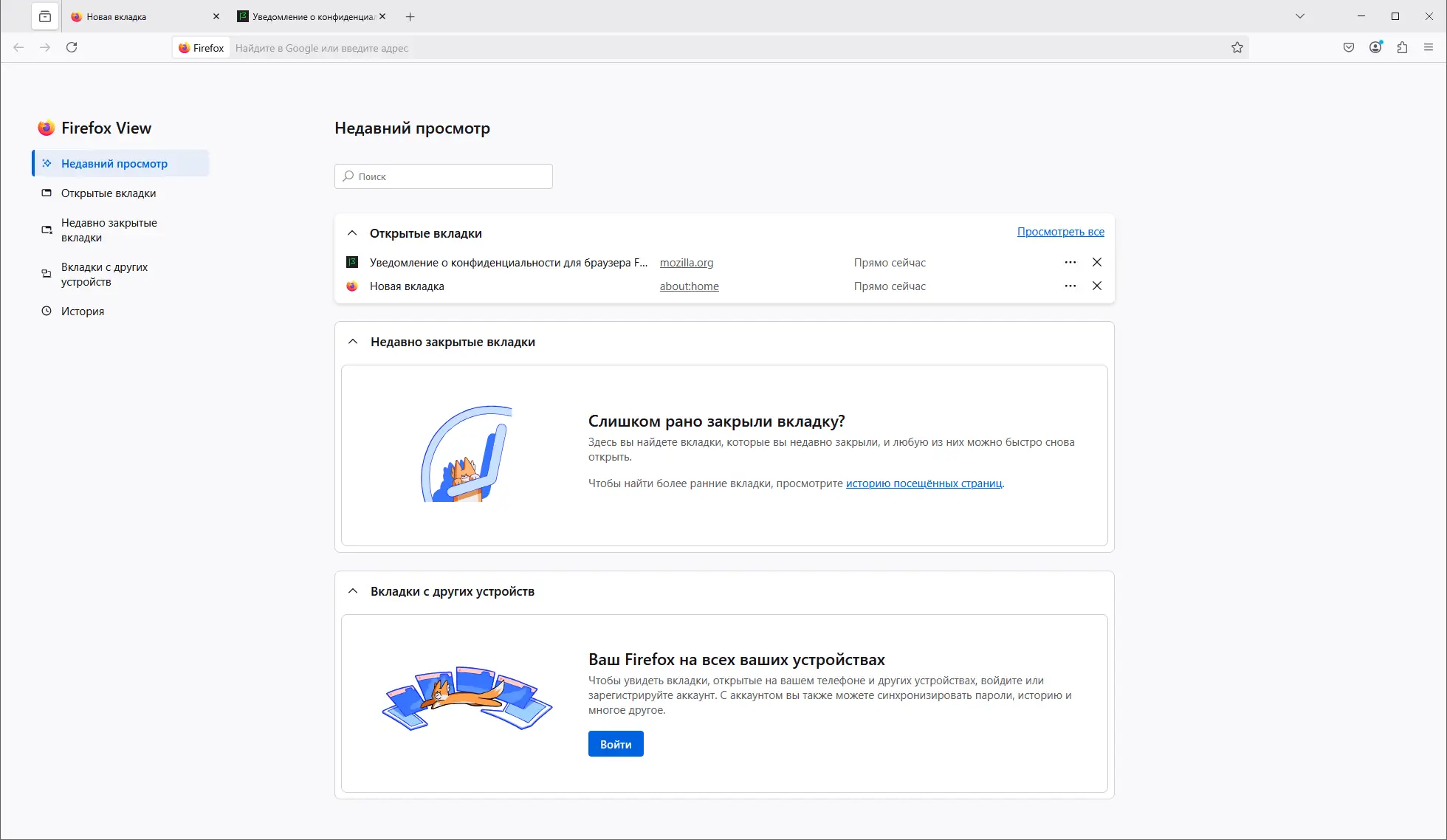Image resolution: width=1447 pixels, height=840 pixels.
Task: Bookmark the page using the star icon
Action: (x=1237, y=47)
